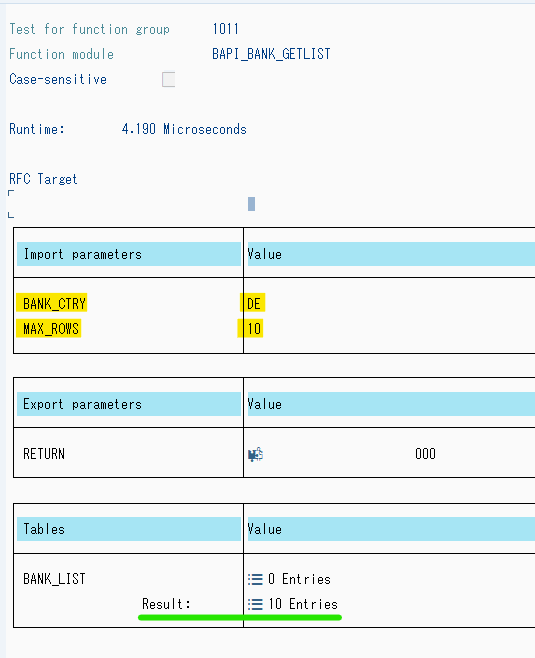Click the Import parameters header
This screenshot has height=658, width=535.
129,254
